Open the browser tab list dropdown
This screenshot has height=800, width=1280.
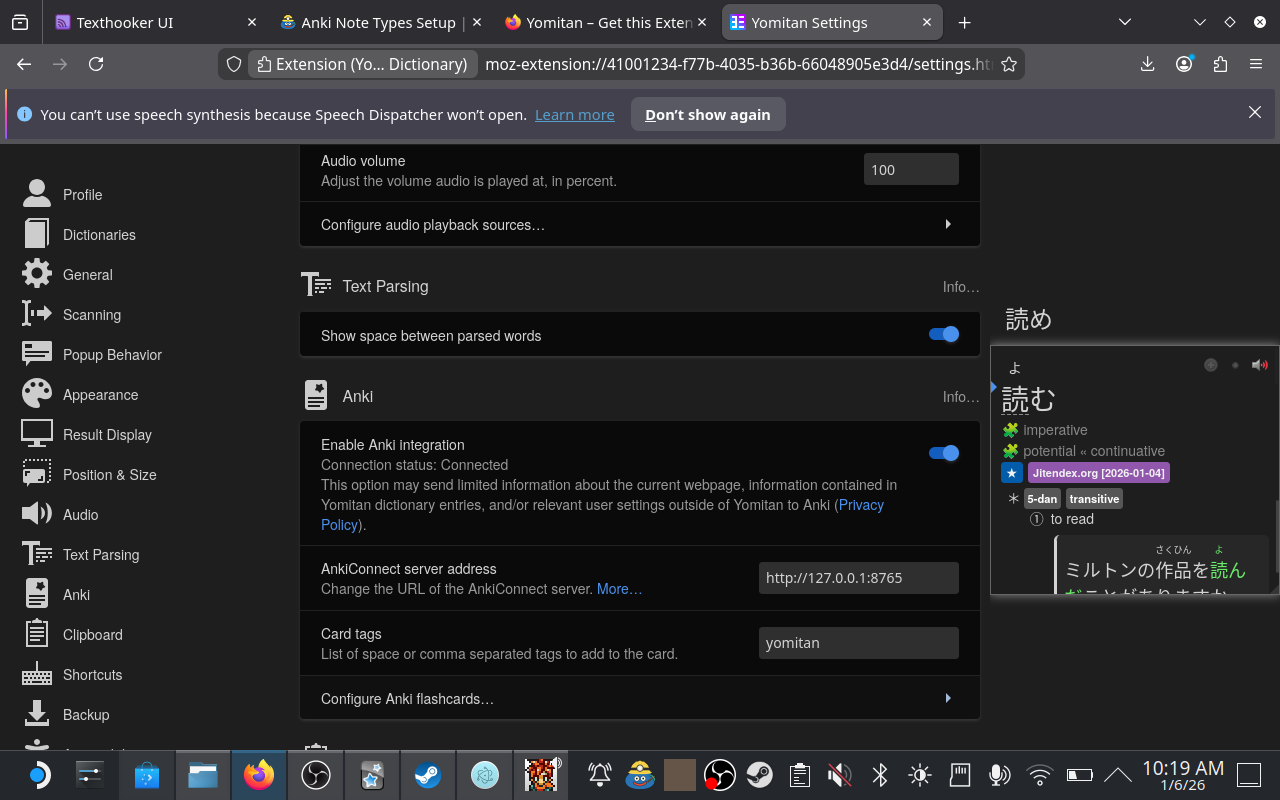pyautogui.click(x=1125, y=21)
